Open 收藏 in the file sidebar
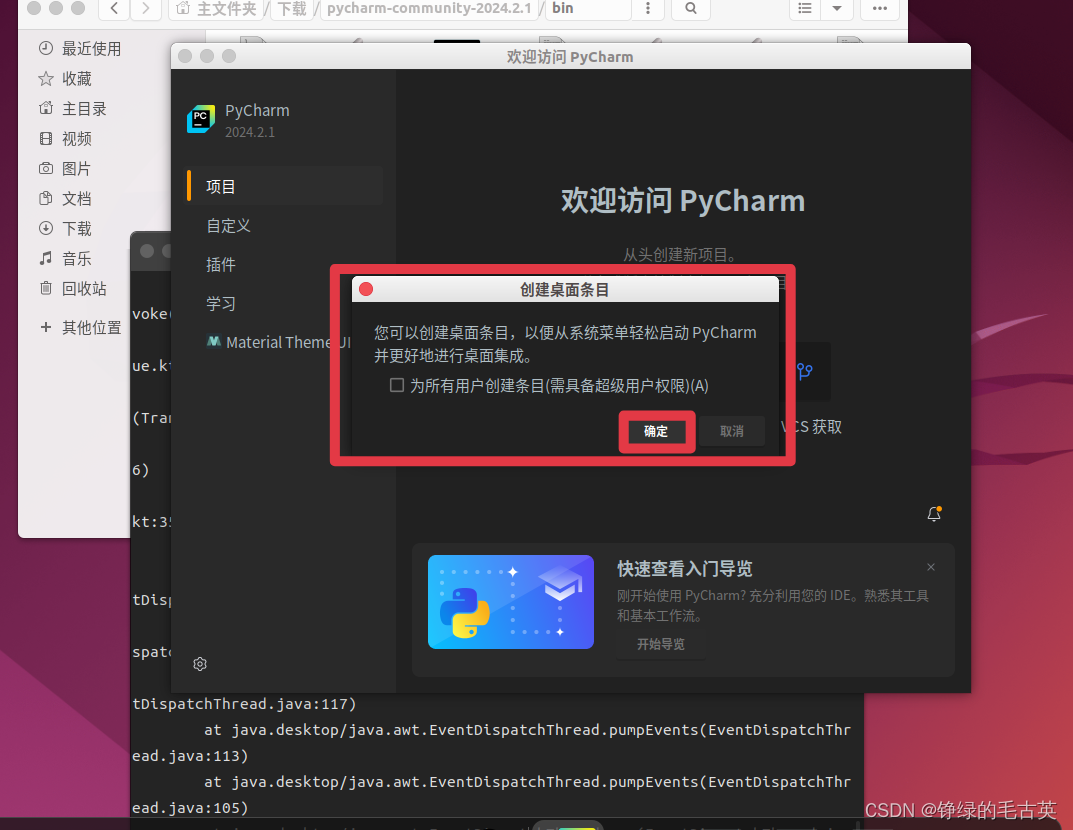This screenshot has width=1073, height=830. click(x=66, y=79)
